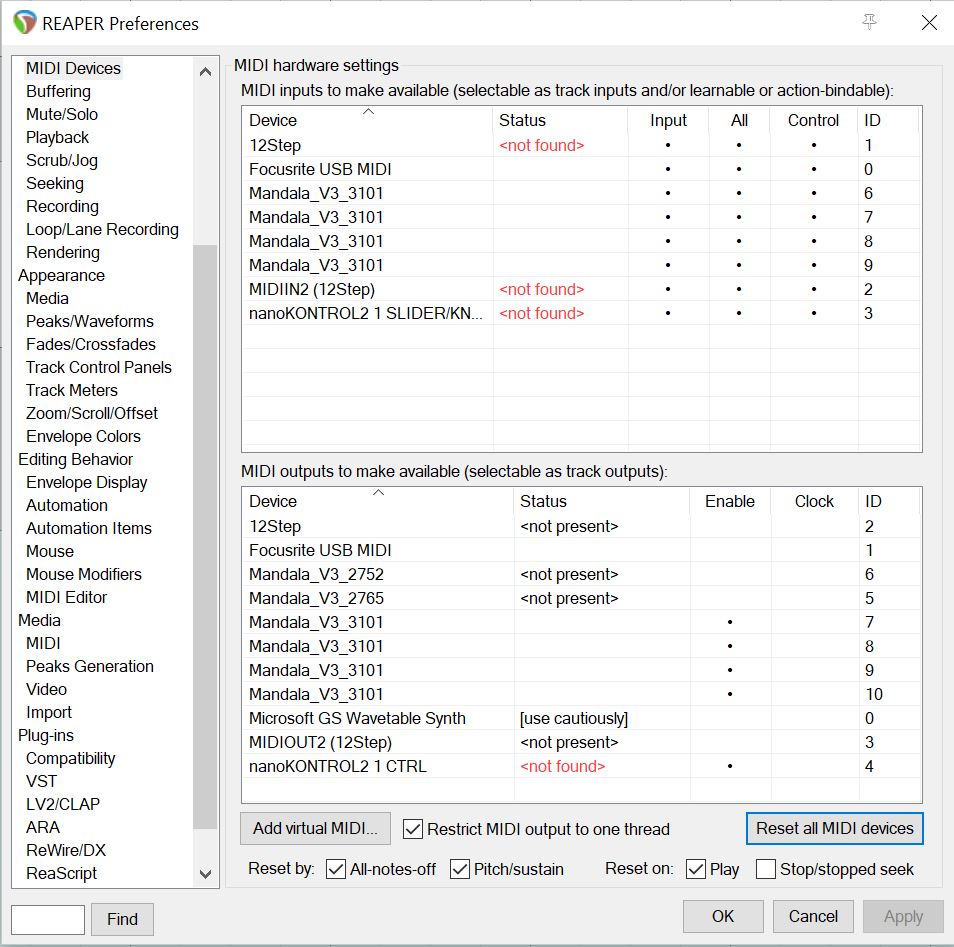Click the OK button to confirm
954x947 pixels.
tap(723, 916)
